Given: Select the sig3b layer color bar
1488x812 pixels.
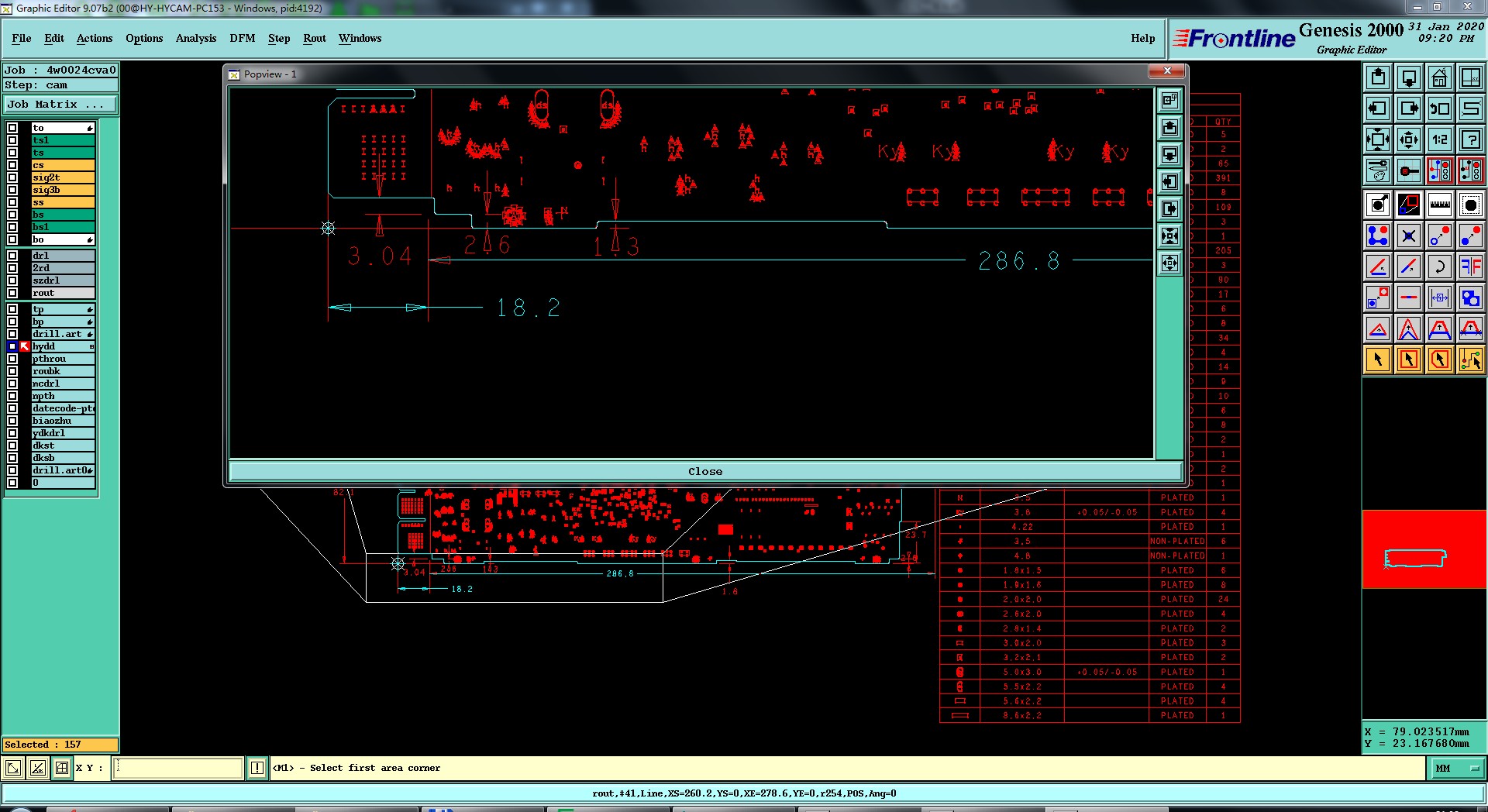Looking at the screenshot, I should click(63, 190).
